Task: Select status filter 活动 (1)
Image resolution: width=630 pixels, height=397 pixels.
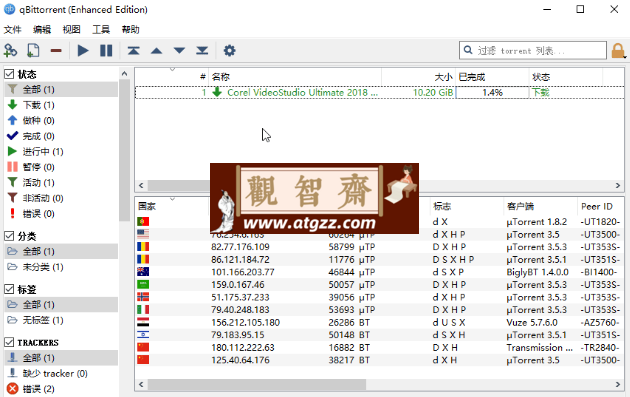Action: pos(61,182)
